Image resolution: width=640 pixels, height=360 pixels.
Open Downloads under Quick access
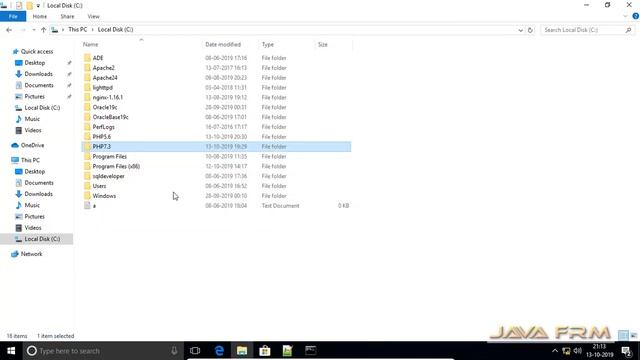point(38,74)
